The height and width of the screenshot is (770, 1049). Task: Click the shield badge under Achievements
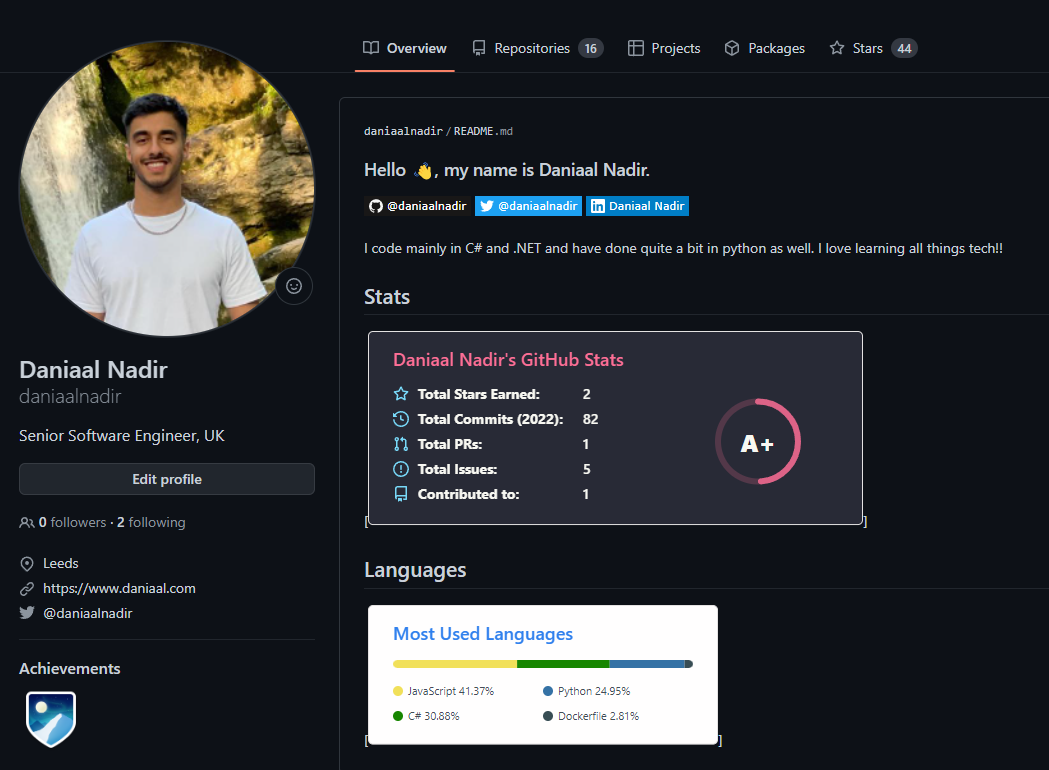(50, 719)
